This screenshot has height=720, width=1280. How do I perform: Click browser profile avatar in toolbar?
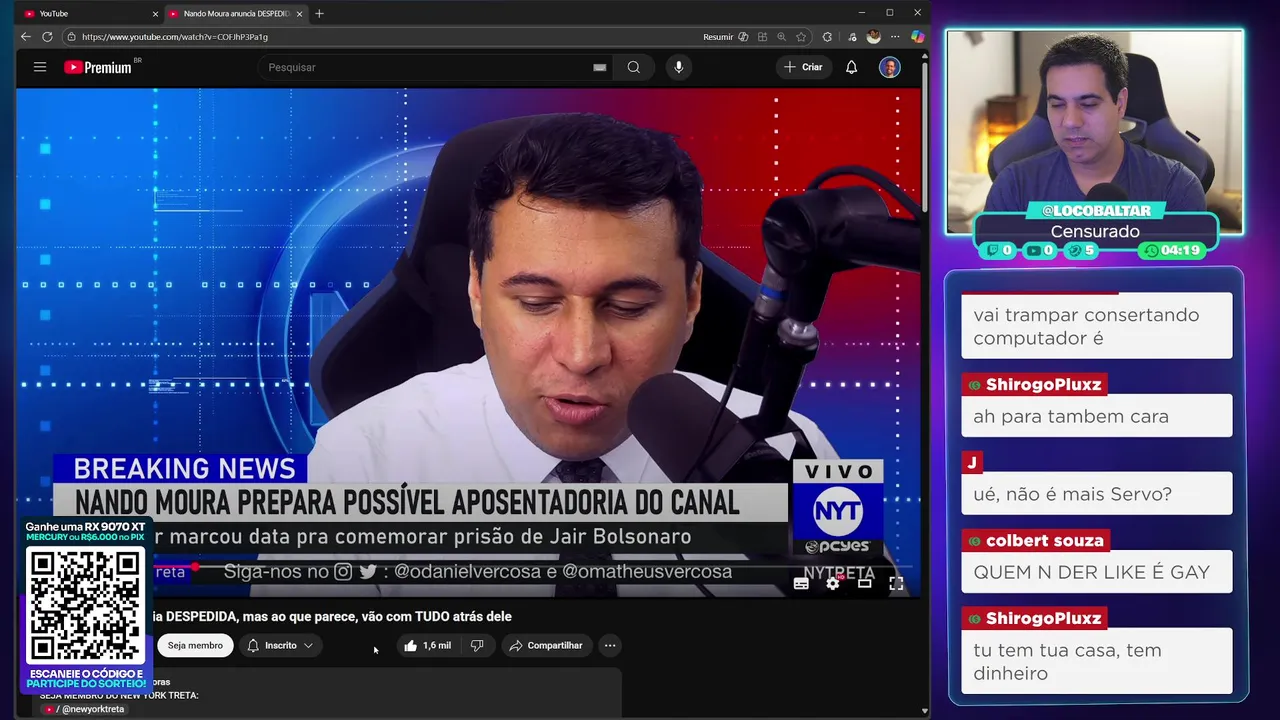pos(874,37)
